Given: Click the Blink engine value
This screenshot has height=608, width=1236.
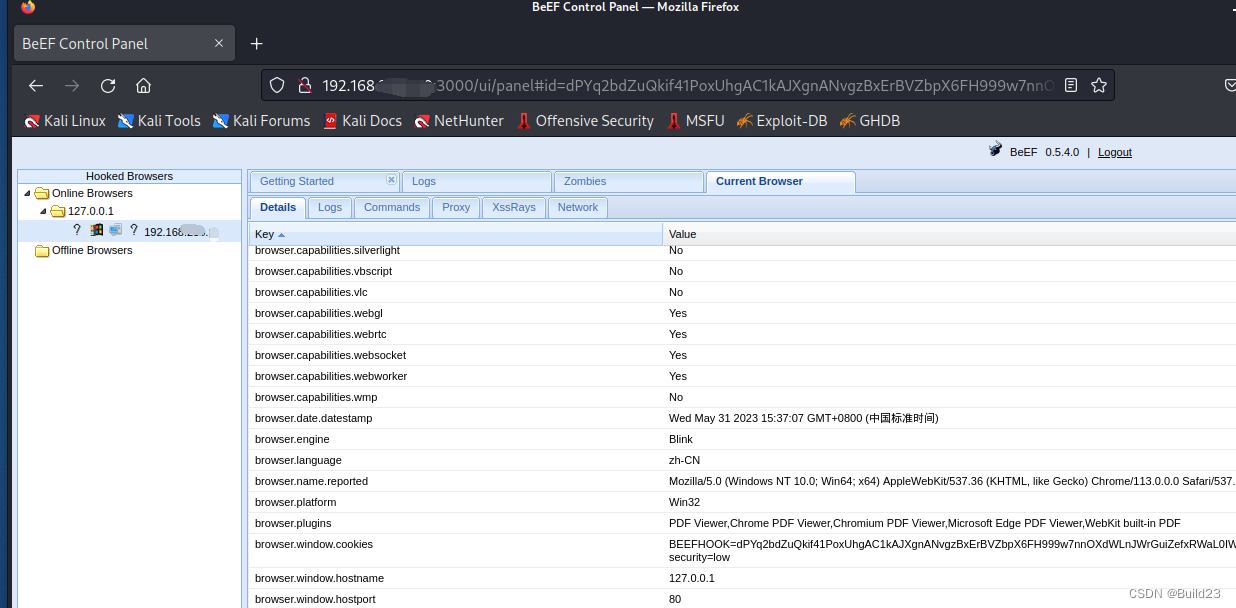Looking at the screenshot, I should 681,439.
